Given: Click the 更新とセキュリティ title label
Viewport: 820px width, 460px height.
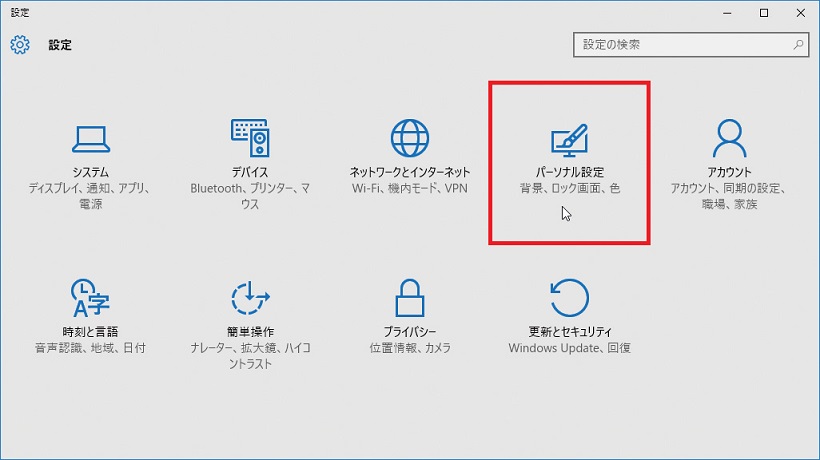Looking at the screenshot, I should pyautogui.click(x=570, y=331).
